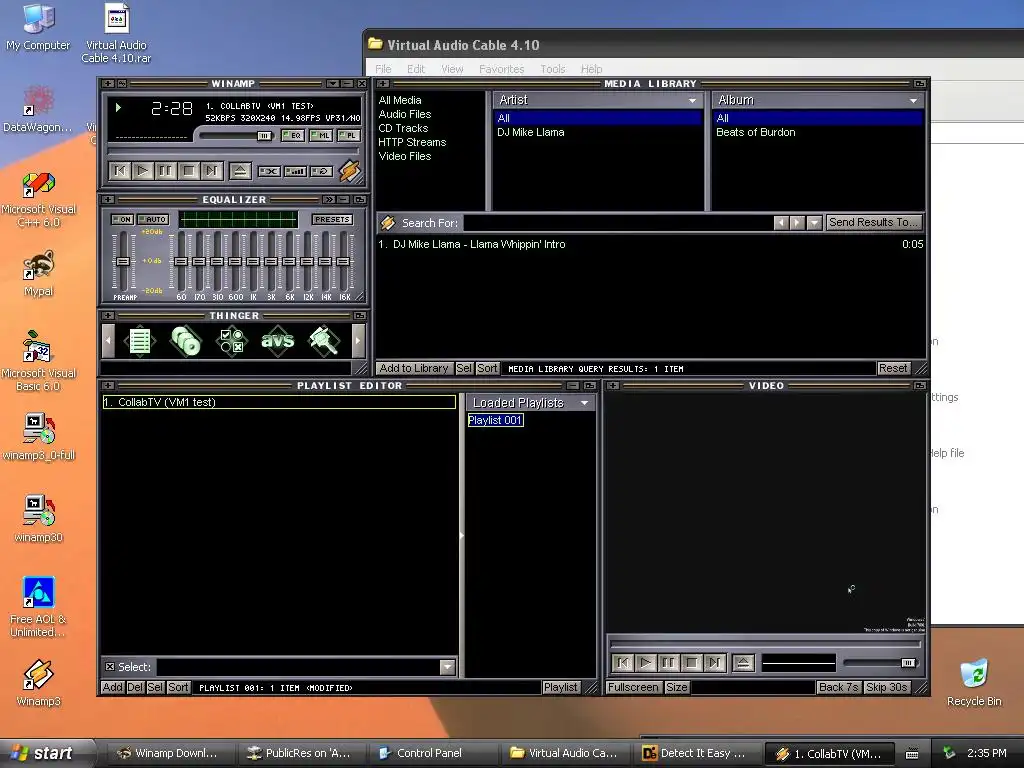Open the preferences checkboxes icon in Thinger

pyautogui.click(x=232, y=341)
